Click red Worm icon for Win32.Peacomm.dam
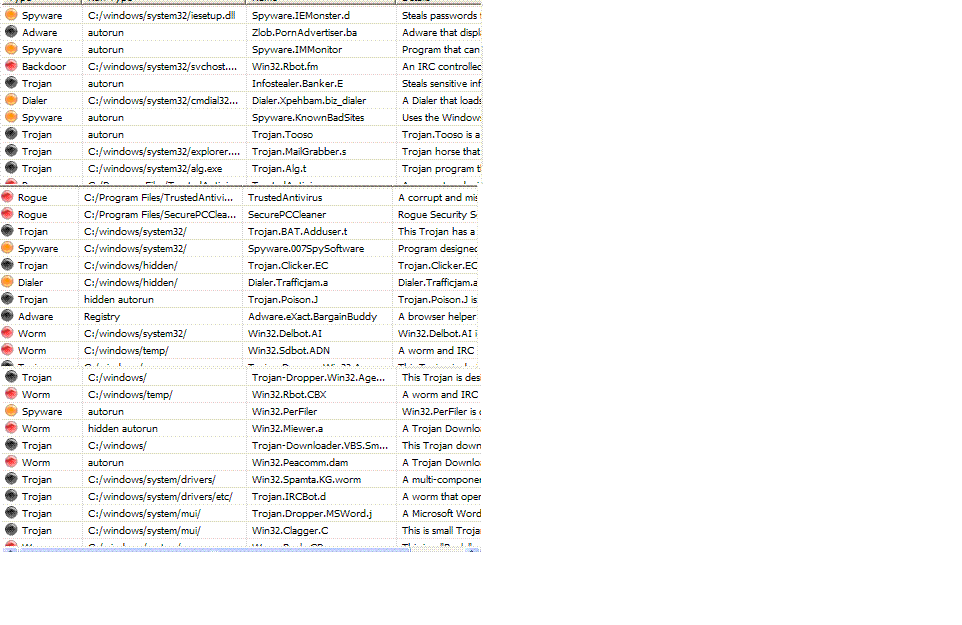962x625 pixels. tap(11, 462)
